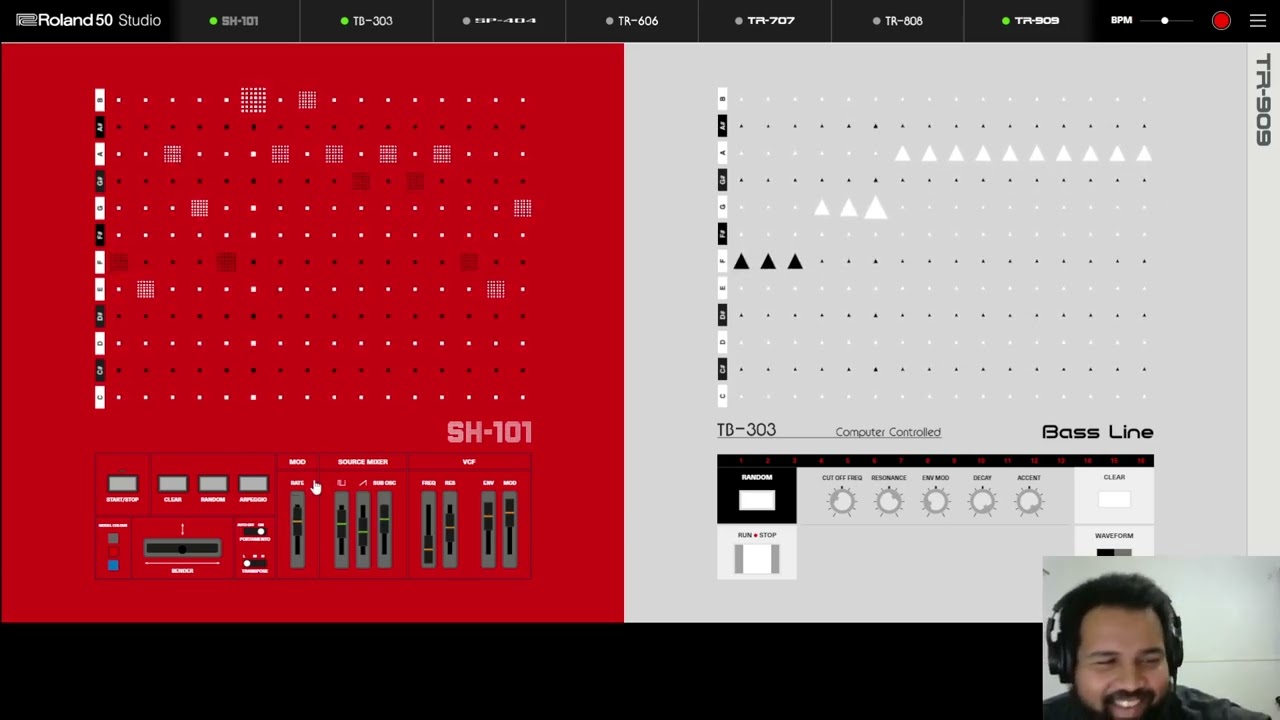Click the SH-101 logo text

489,432
